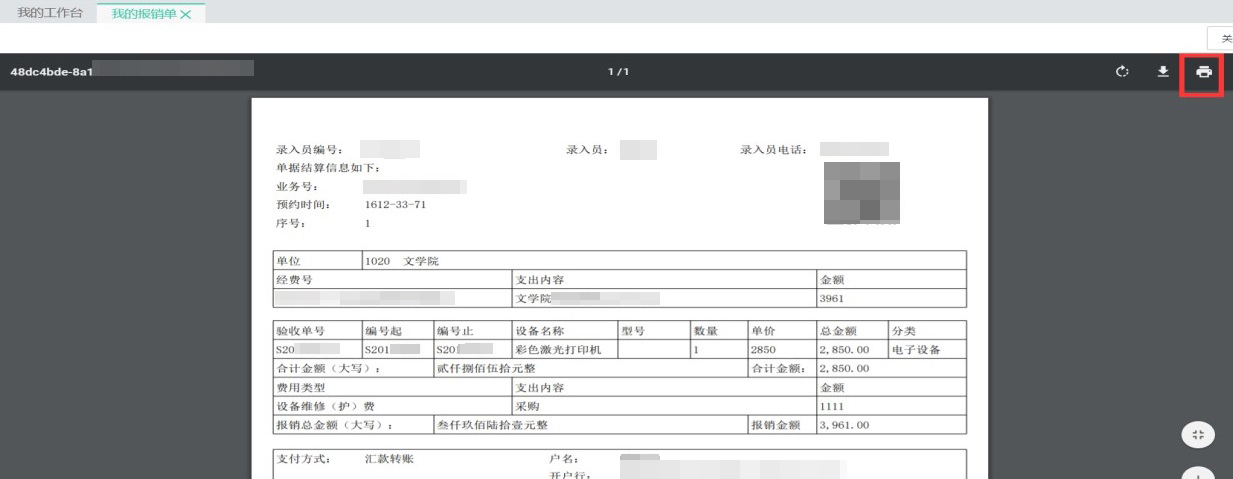
Task: Switch to the 我的工作台 tab
Action: click(50, 13)
